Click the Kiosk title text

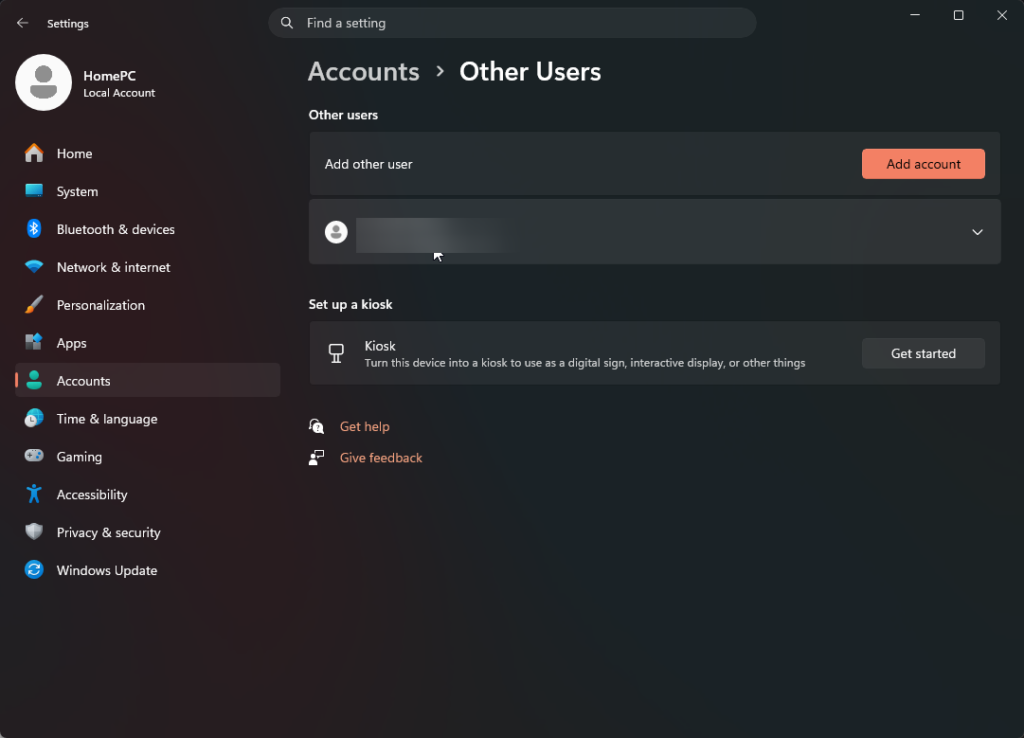pyautogui.click(x=380, y=345)
